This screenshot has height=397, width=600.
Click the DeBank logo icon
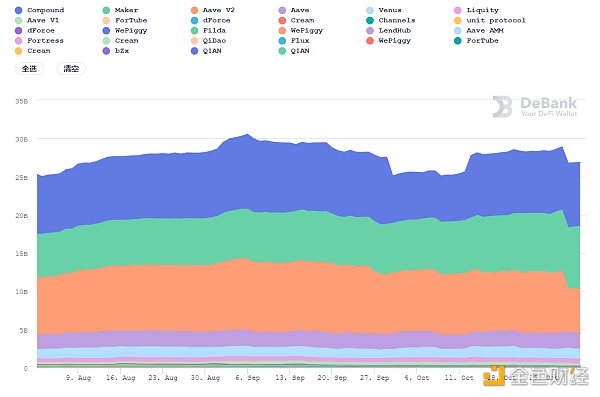coord(502,106)
